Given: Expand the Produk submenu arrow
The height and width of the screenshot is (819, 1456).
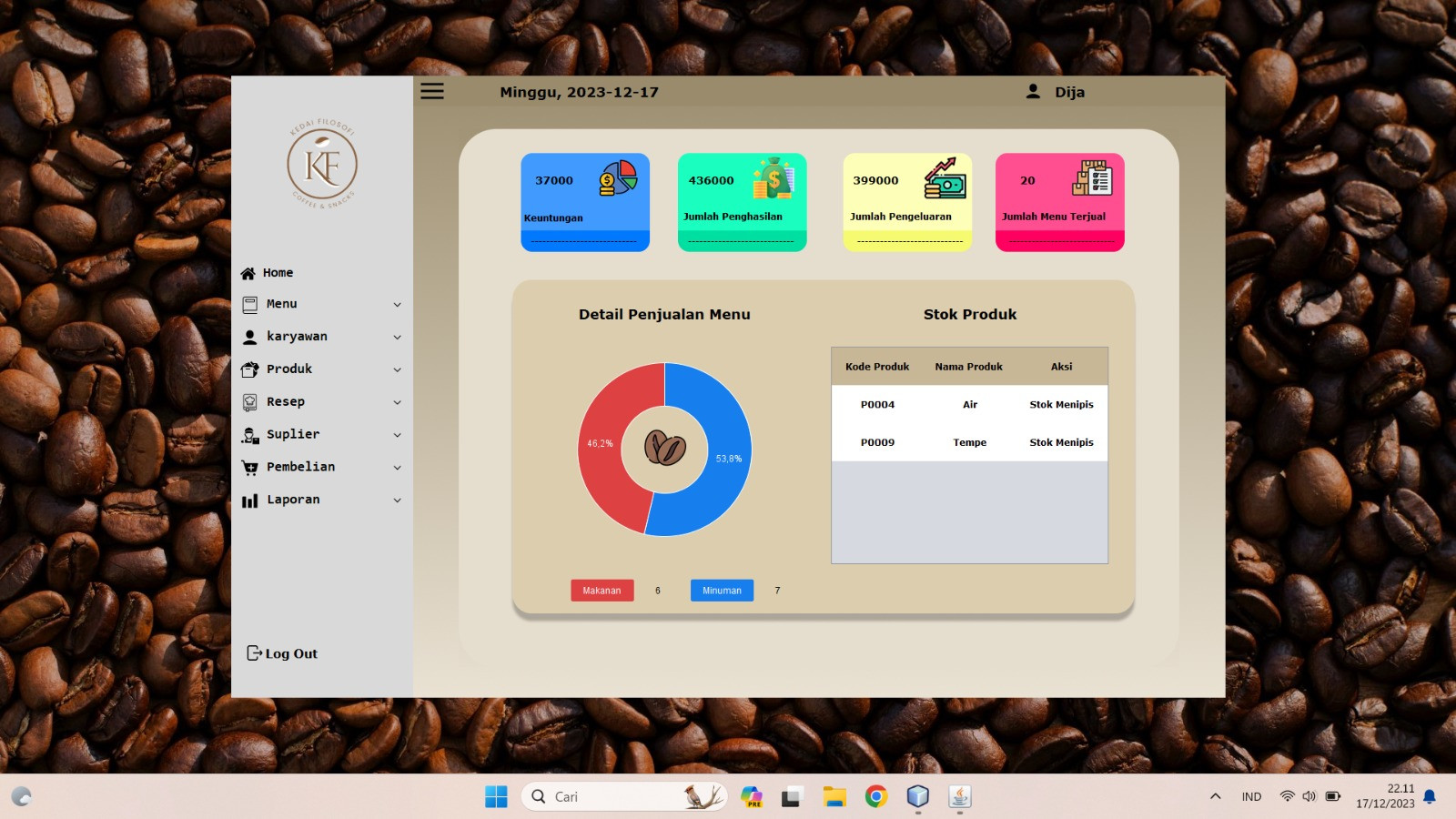Looking at the screenshot, I should point(397,370).
